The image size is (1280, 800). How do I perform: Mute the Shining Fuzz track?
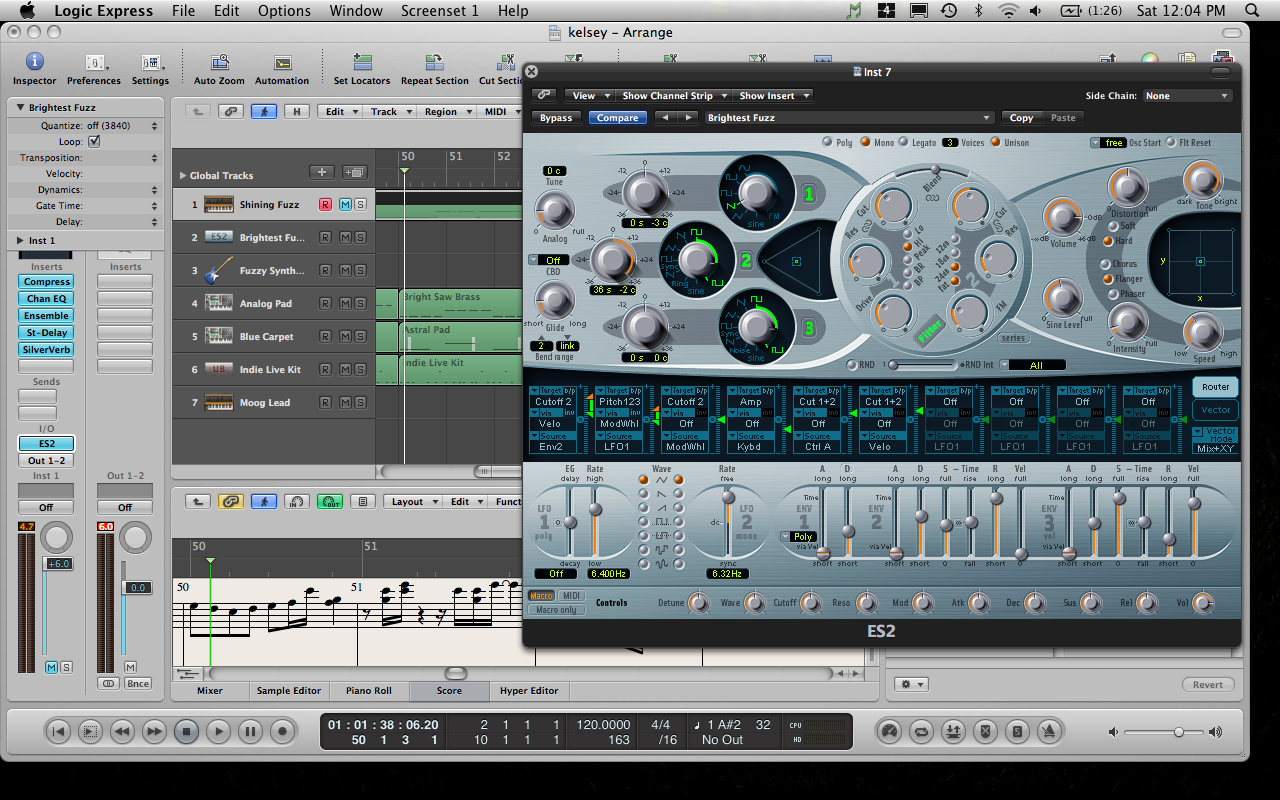click(x=345, y=205)
